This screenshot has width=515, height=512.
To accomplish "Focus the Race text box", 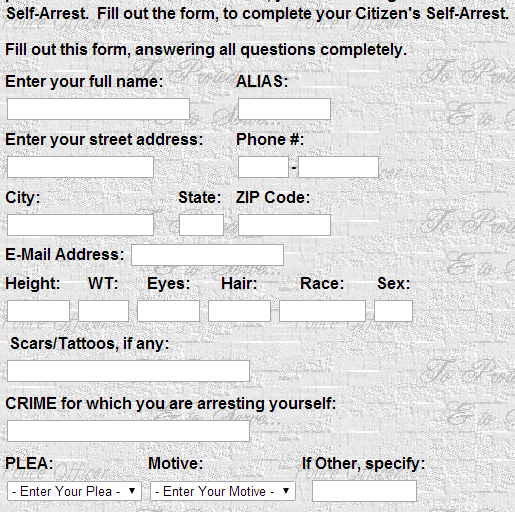I will click(322, 311).
